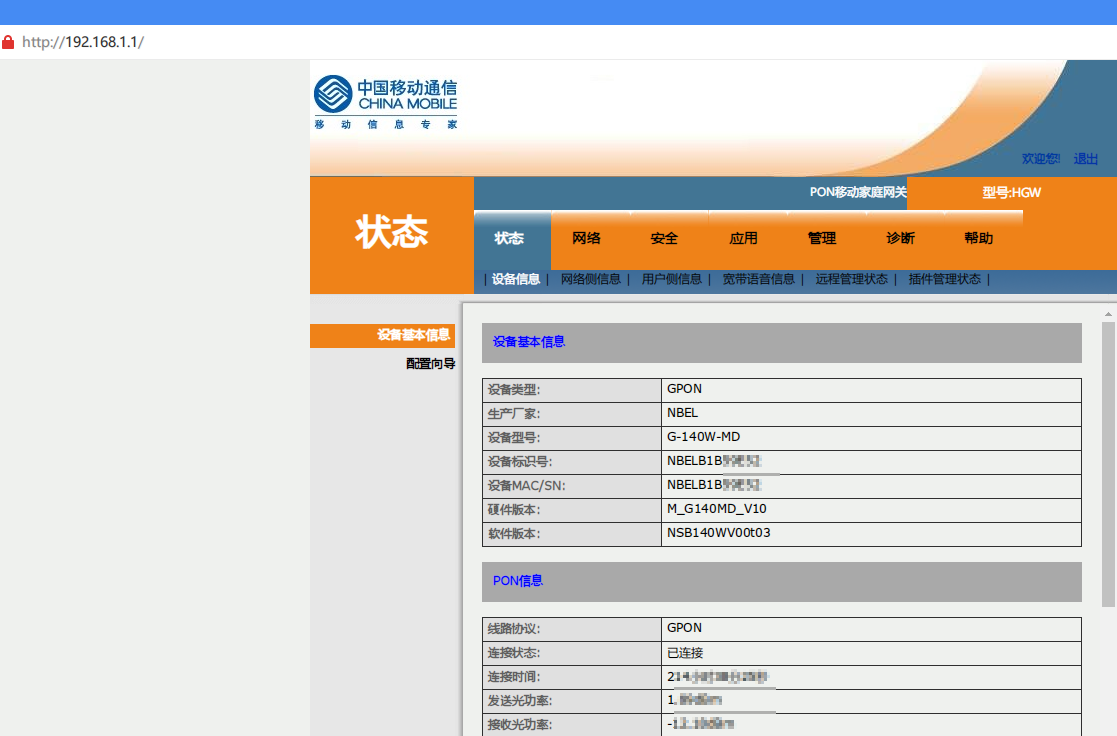Open the 帮助 tab
The image size is (1117, 736).
[978, 238]
